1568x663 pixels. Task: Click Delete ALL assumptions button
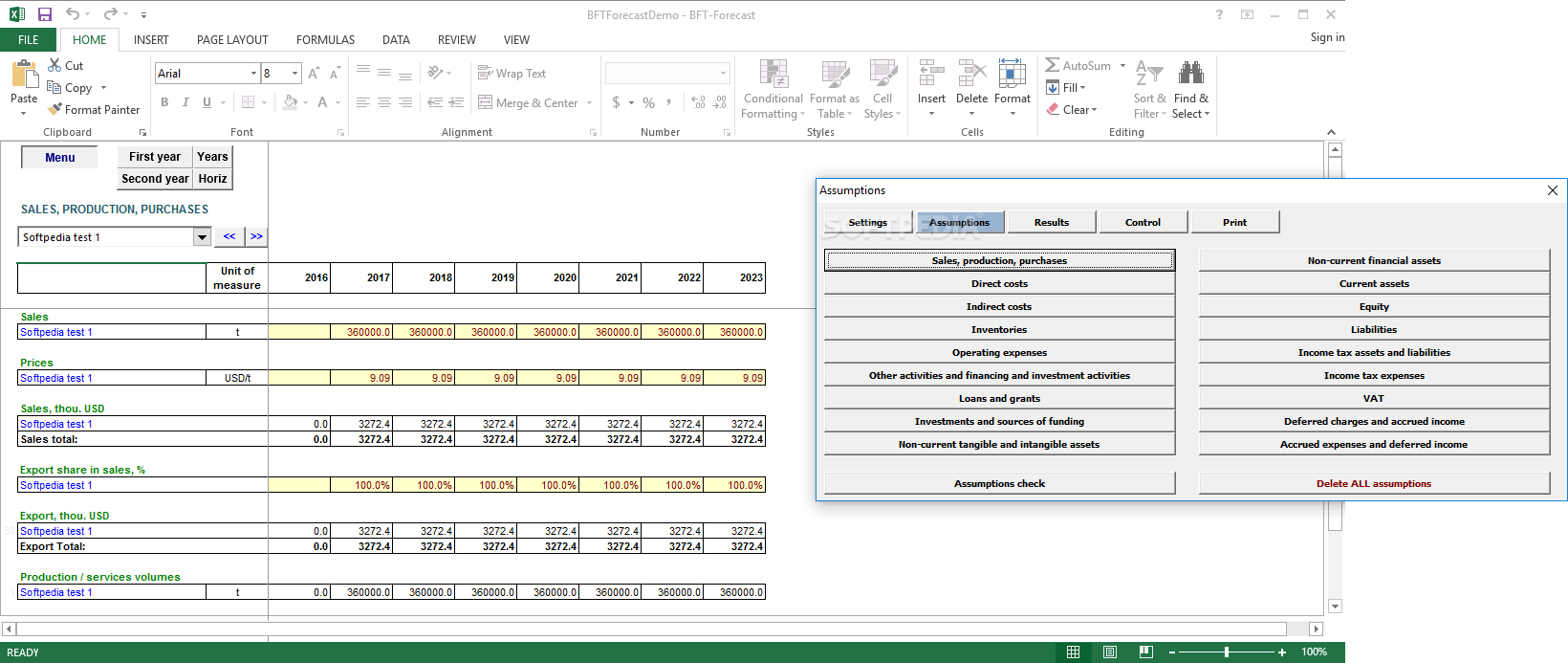pos(1374,483)
